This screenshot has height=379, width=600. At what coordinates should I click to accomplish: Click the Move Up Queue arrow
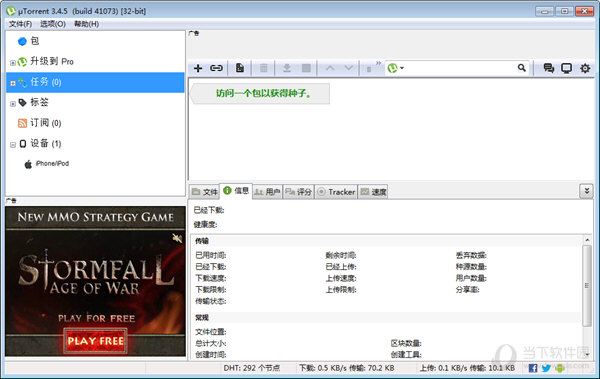coord(330,68)
